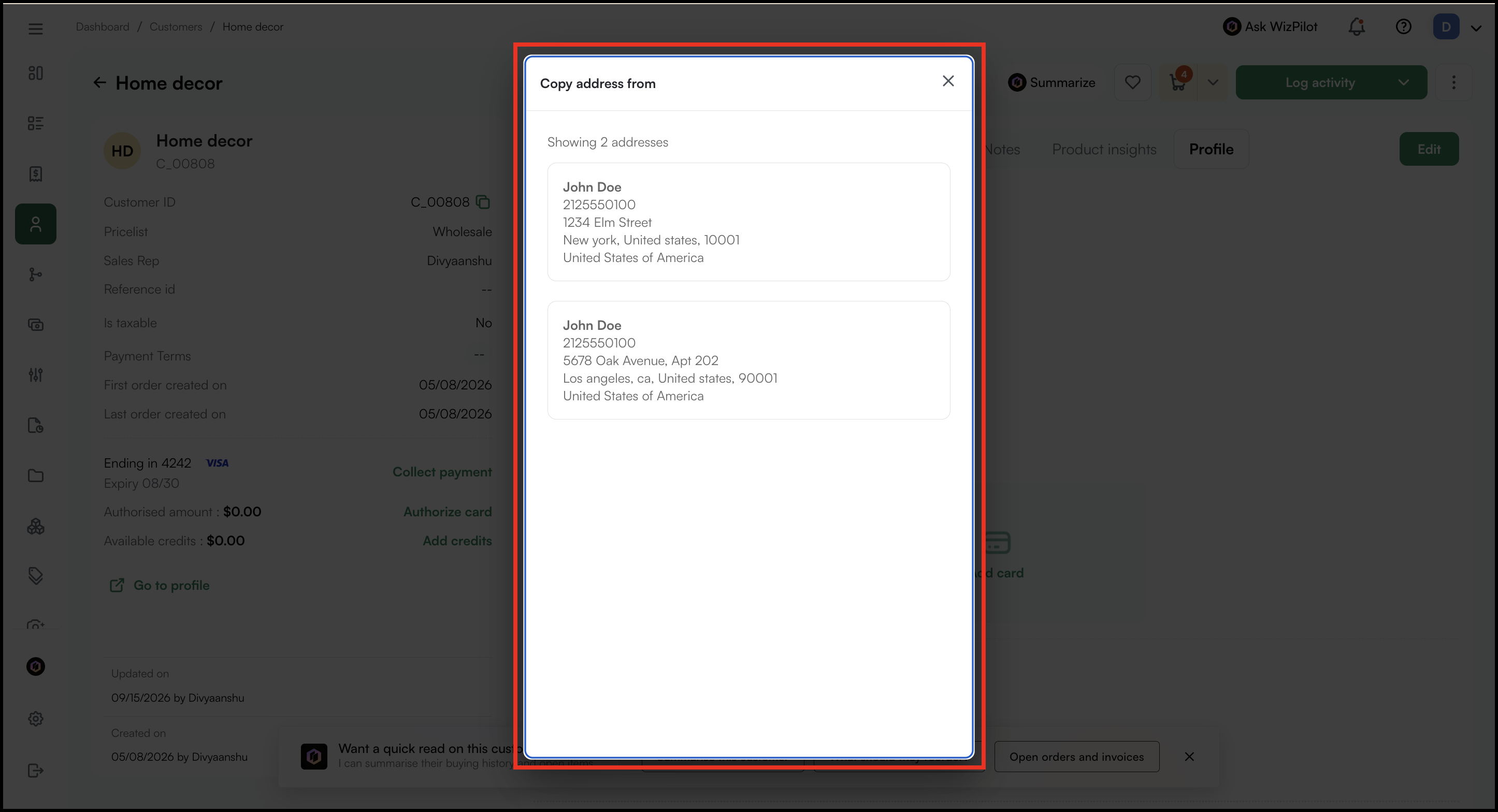
Task: Open the notifications bell
Action: coord(1356,27)
